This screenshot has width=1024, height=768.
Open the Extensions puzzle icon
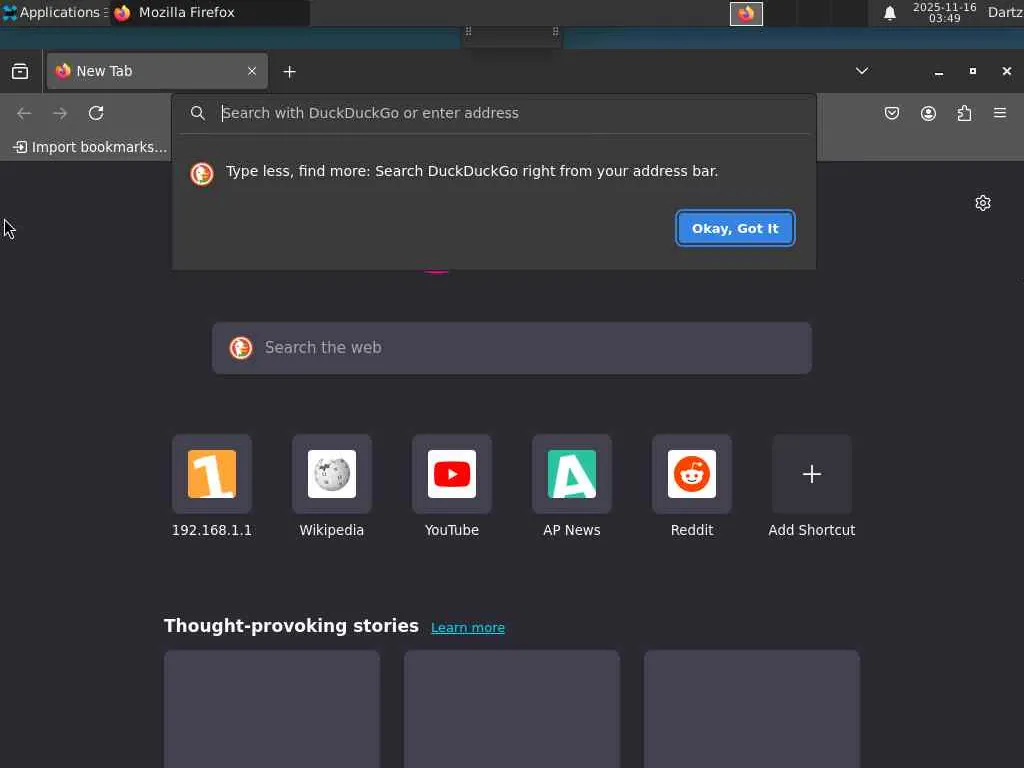click(964, 114)
